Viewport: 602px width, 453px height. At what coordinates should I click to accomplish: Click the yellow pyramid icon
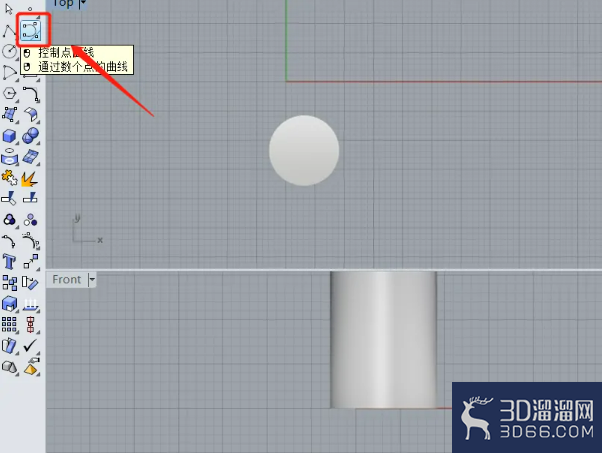click(x=31, y=366)
